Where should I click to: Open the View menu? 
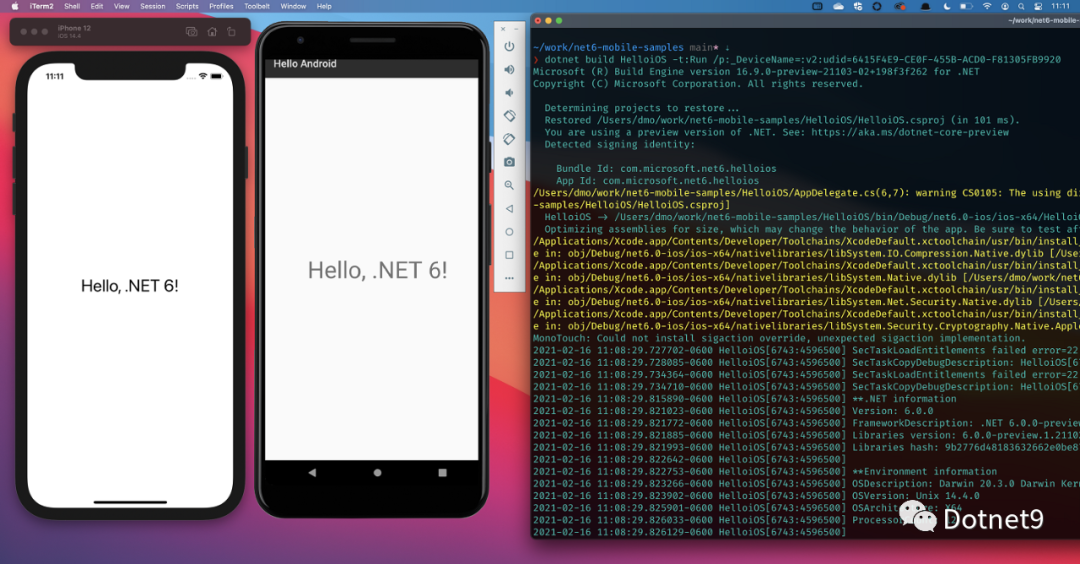pos(122,6)
